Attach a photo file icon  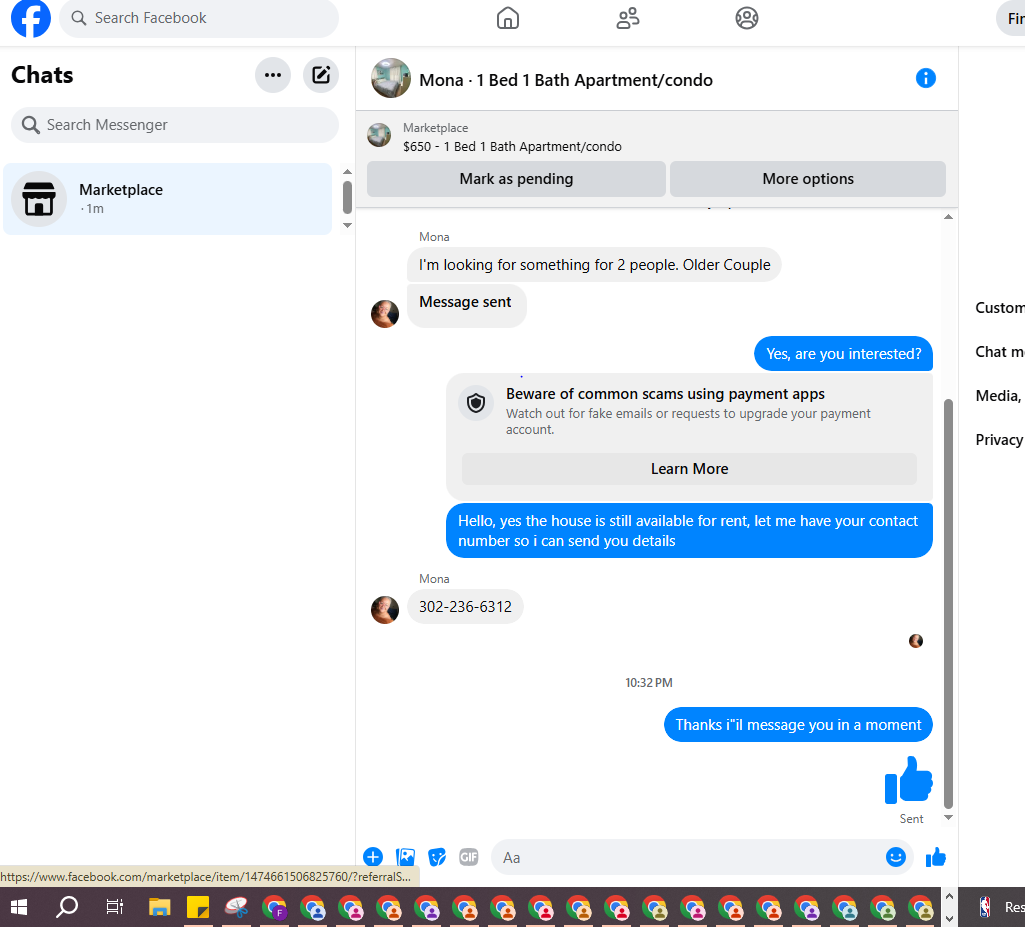click(405, 856)
